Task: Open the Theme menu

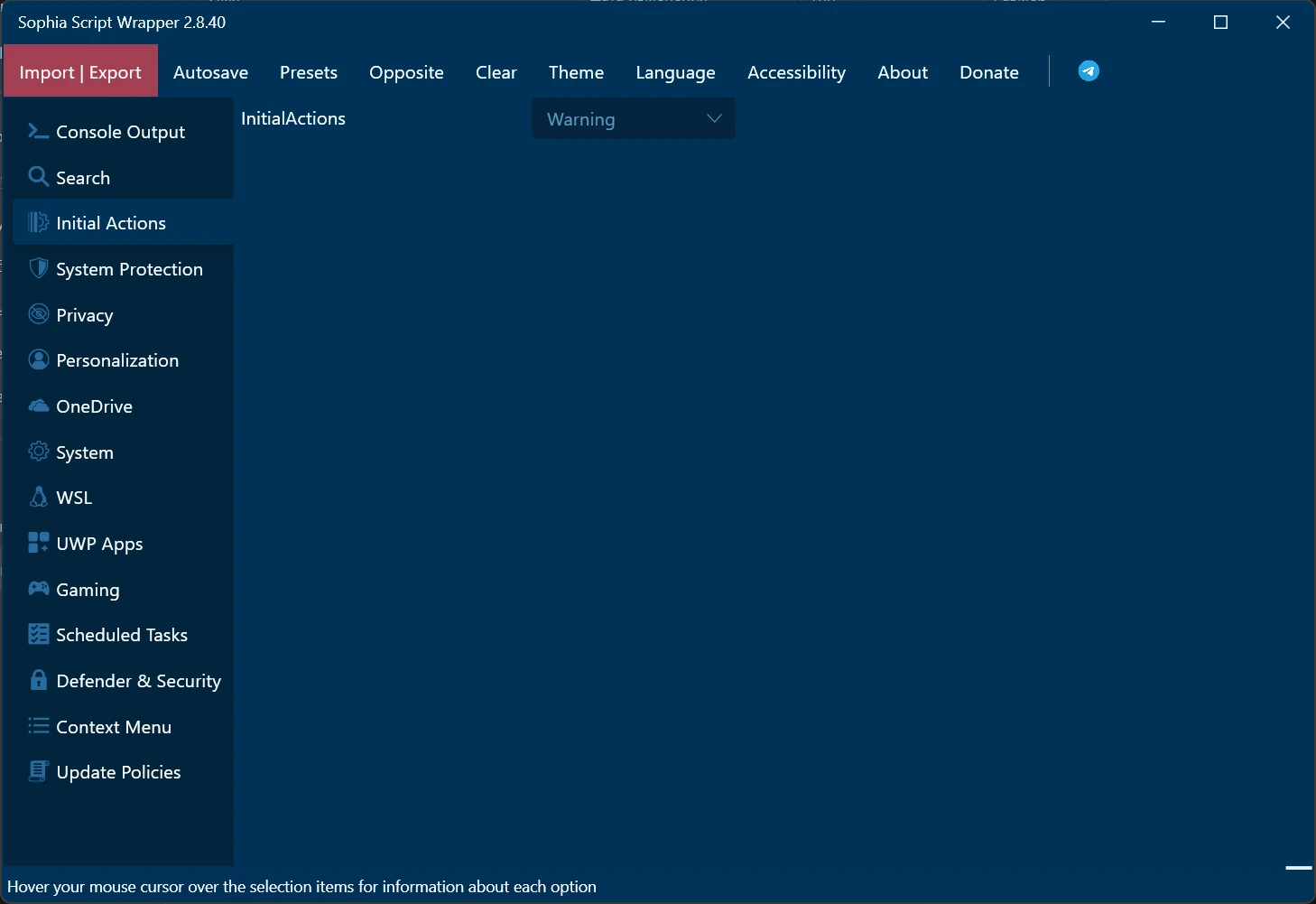Action: pyautogui.click(x=576, y=72)
